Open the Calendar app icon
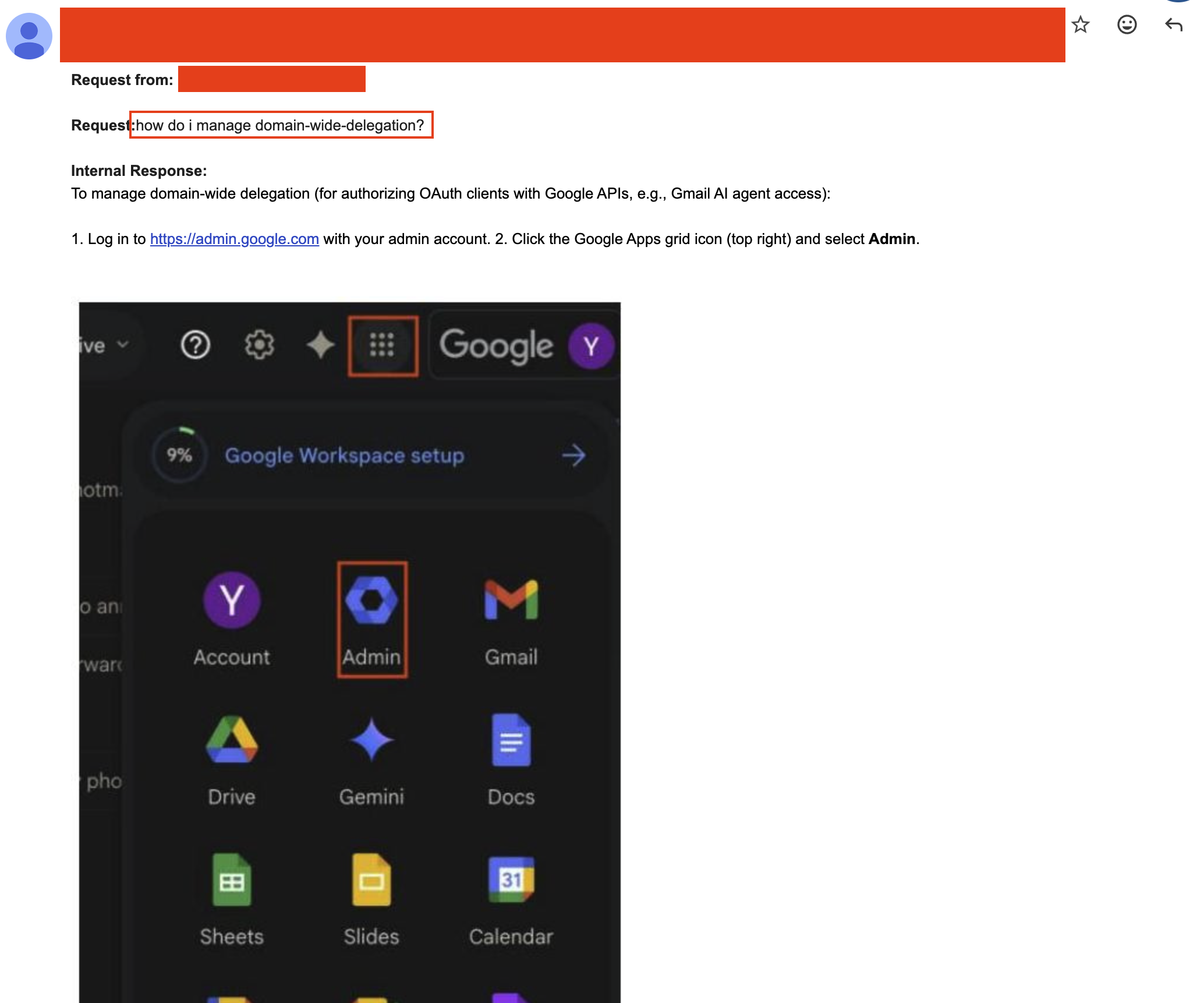This screenshot has height=1003, width=1204. 511,880
